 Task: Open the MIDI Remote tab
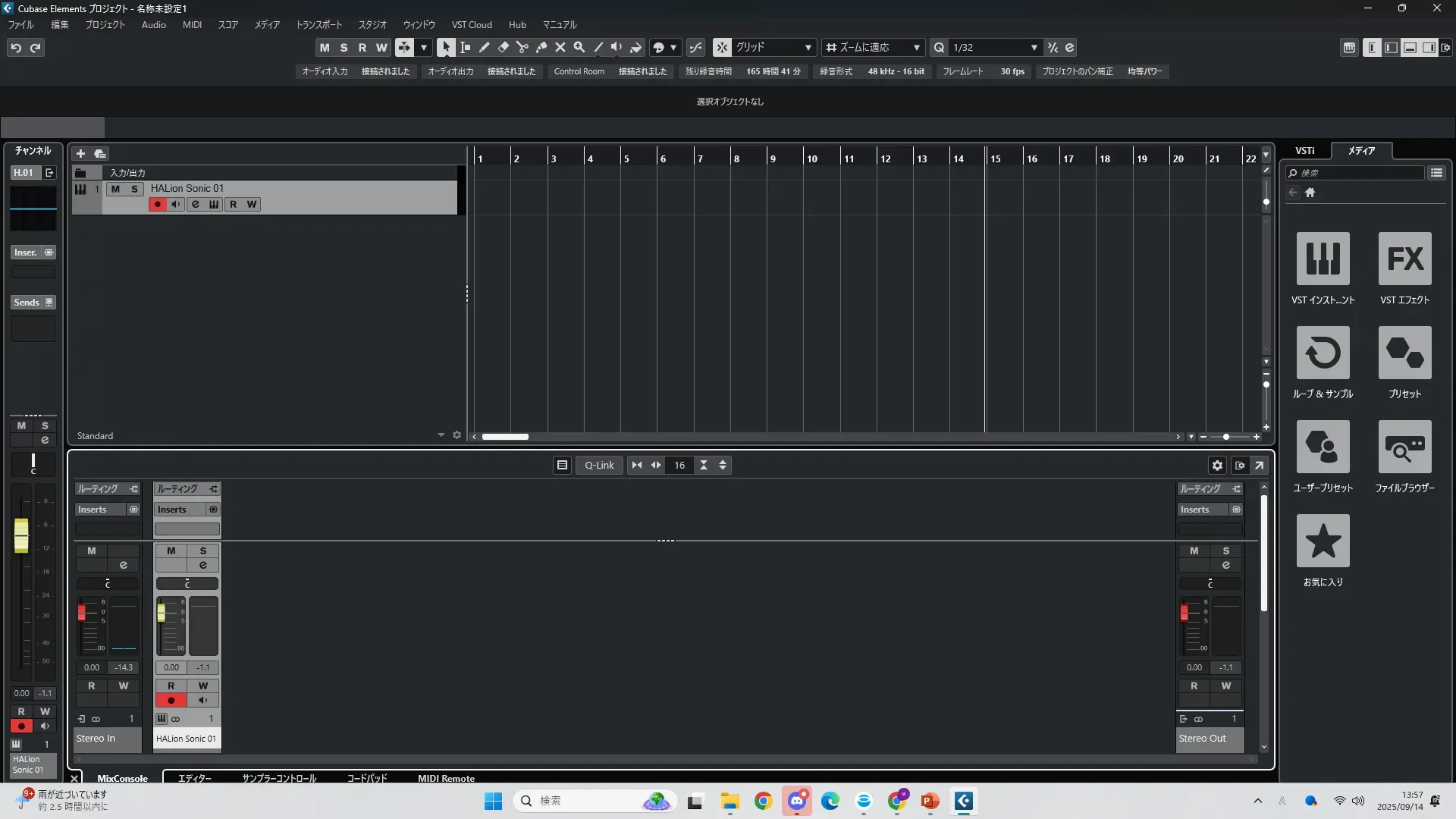pyautogui.click(x=446, y=778)
